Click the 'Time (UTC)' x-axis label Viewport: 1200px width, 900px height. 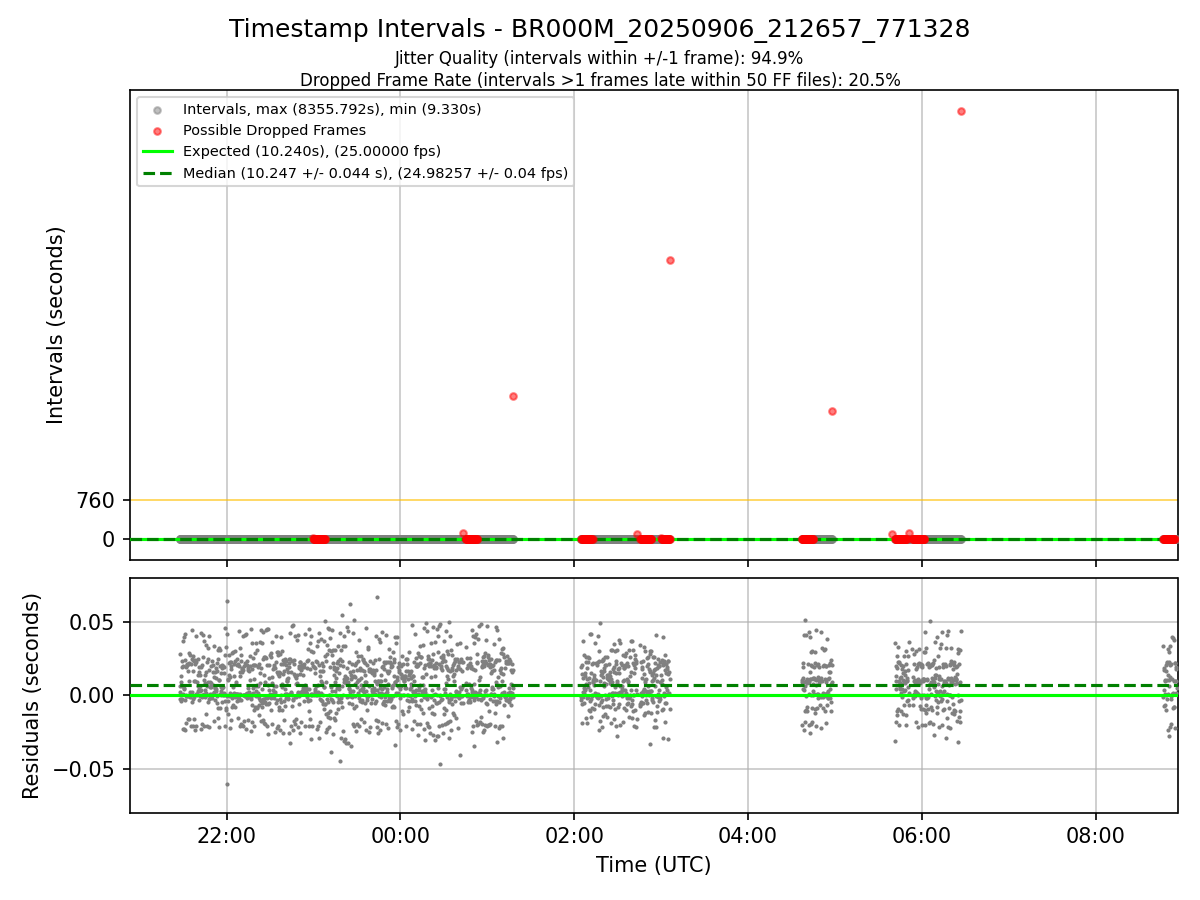654,865
